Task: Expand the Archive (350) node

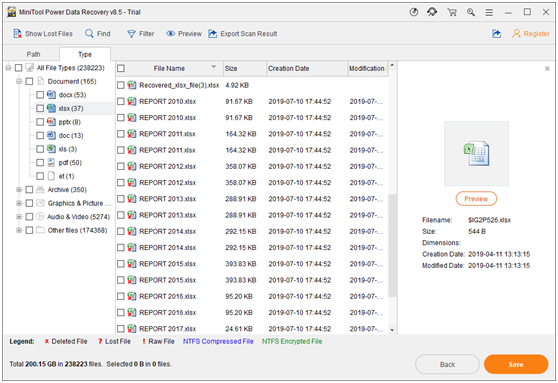Action: tap(19, 190)
